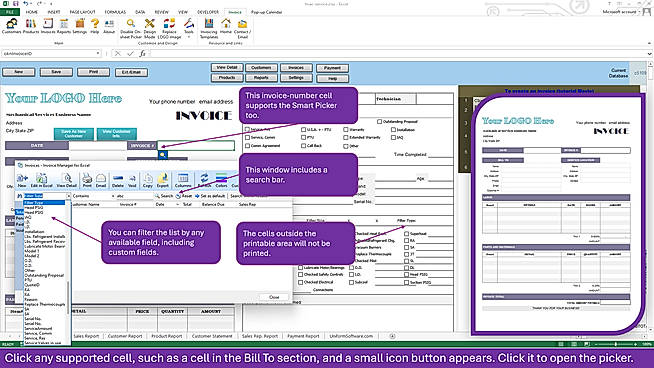The height and width of the screenshot is (368, 654).
Task: Open Invoicing Templates link icon
Action: [x=209, y=28]
